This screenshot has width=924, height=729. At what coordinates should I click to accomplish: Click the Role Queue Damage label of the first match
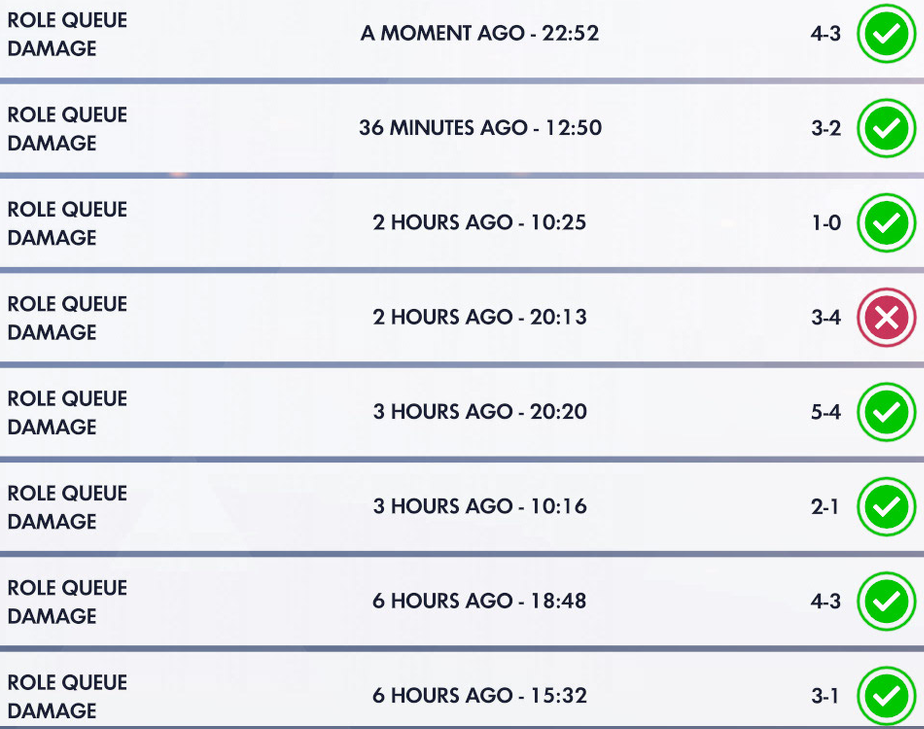point(67,34)
